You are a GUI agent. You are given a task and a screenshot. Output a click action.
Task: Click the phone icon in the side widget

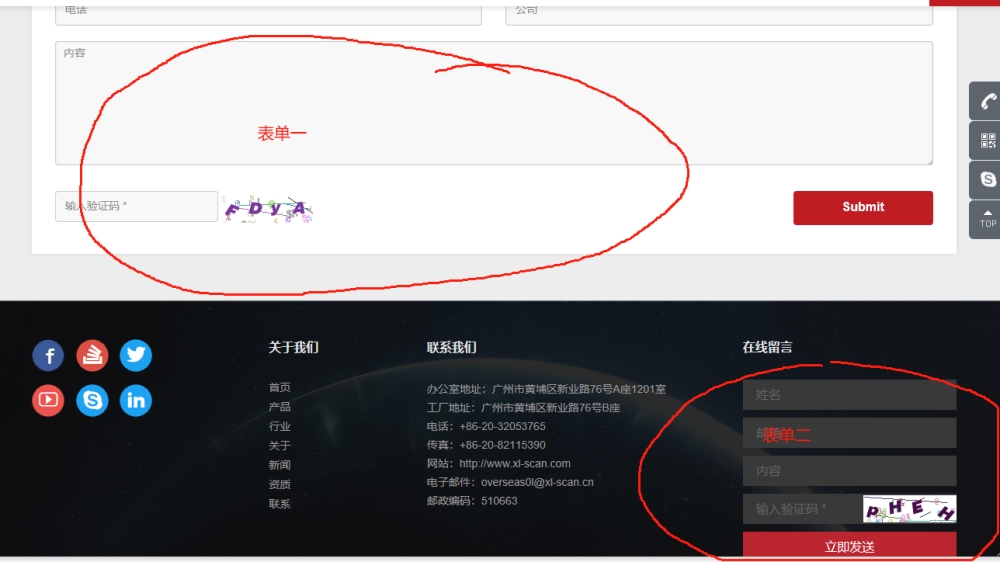coord(986,101)
